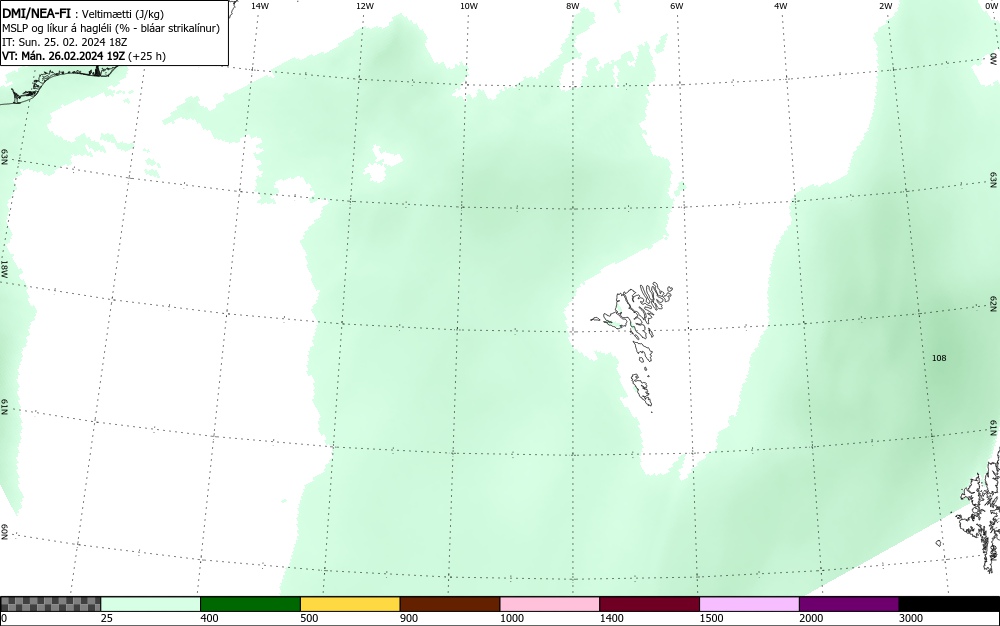Click the legend value "1400"

611,618
